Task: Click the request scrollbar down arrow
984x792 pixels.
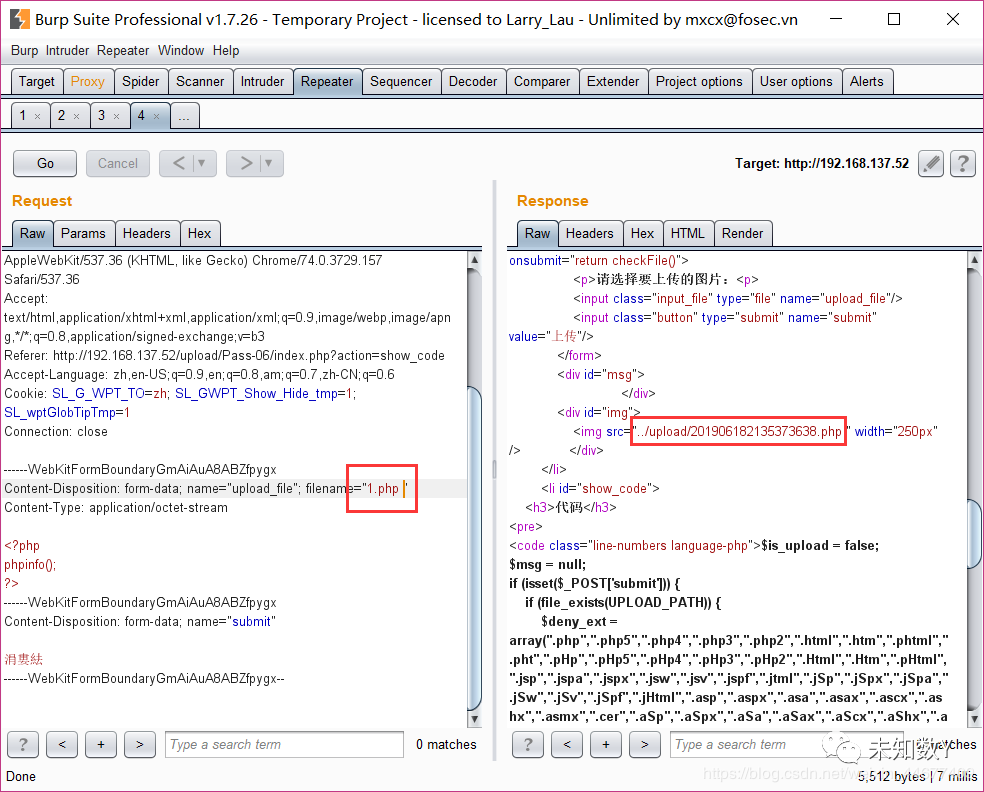Action: coord(474,719)
